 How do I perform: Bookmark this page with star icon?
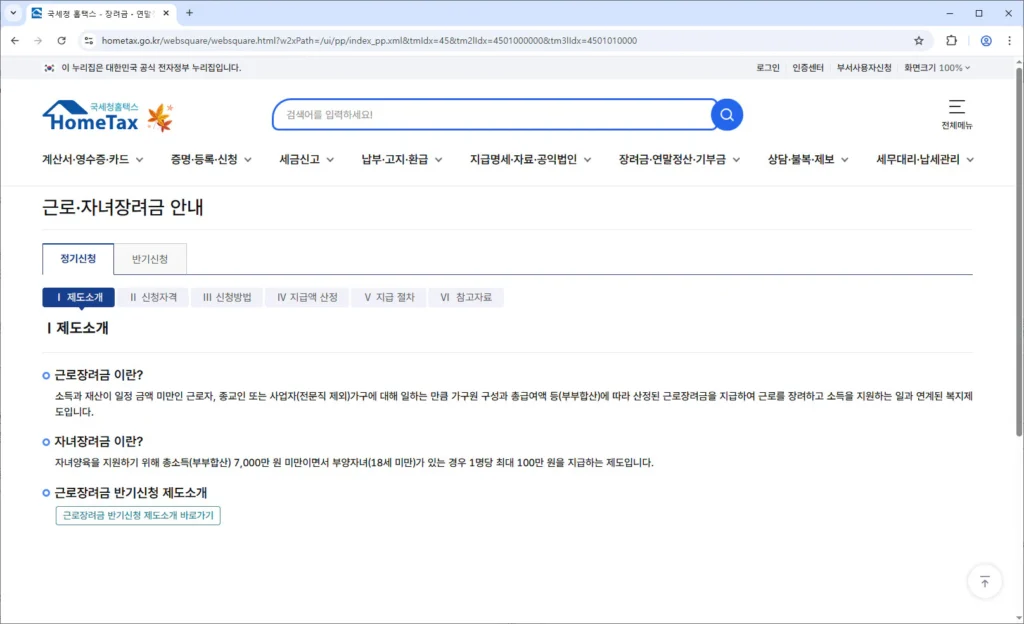click(919, 41)
